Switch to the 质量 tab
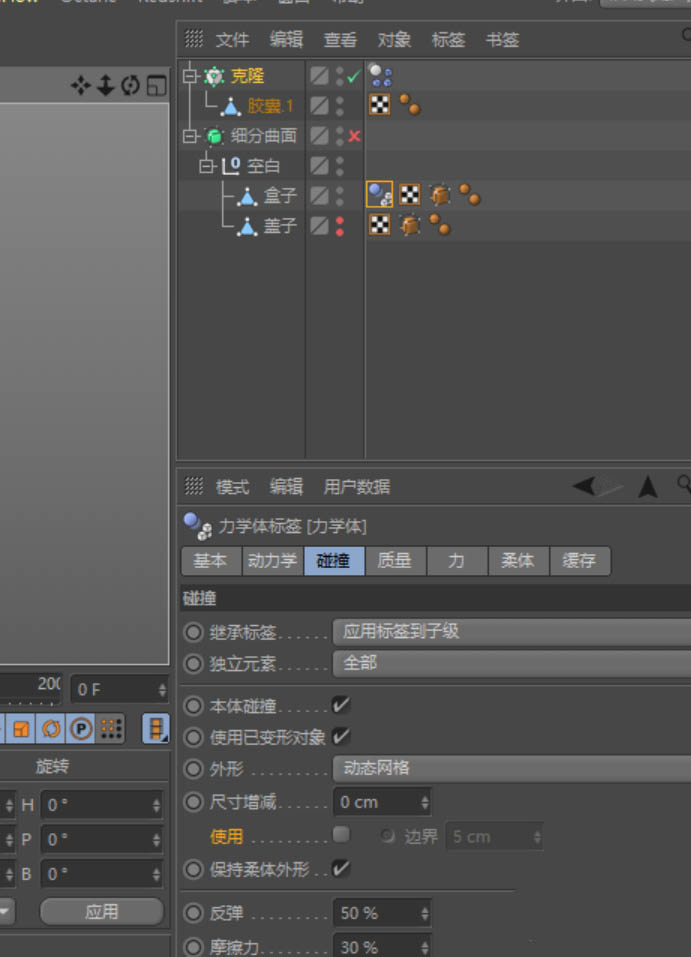The height and width of the screenshot is (957, 691). (395, 560)
